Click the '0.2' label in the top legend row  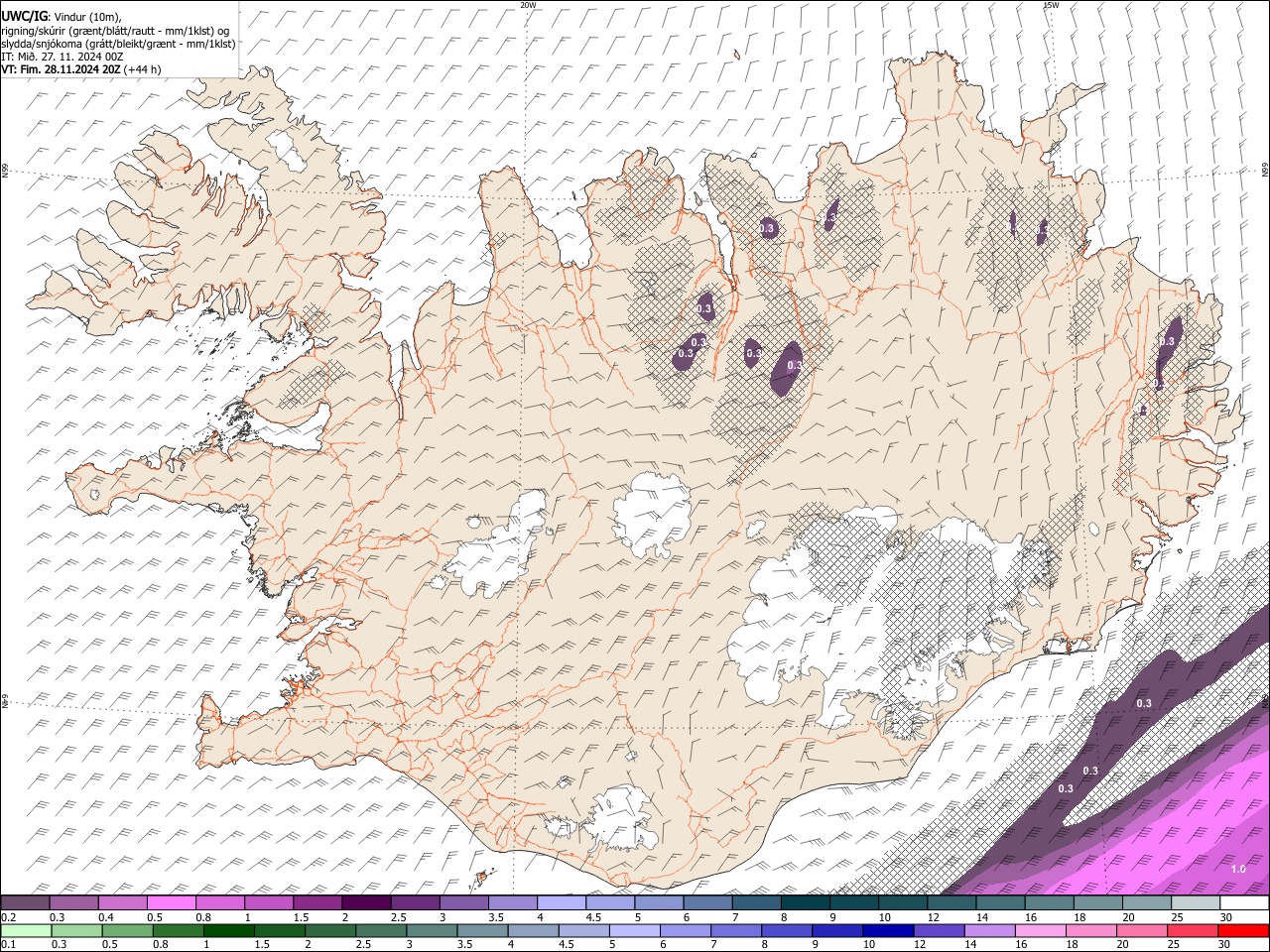(9, 917)
